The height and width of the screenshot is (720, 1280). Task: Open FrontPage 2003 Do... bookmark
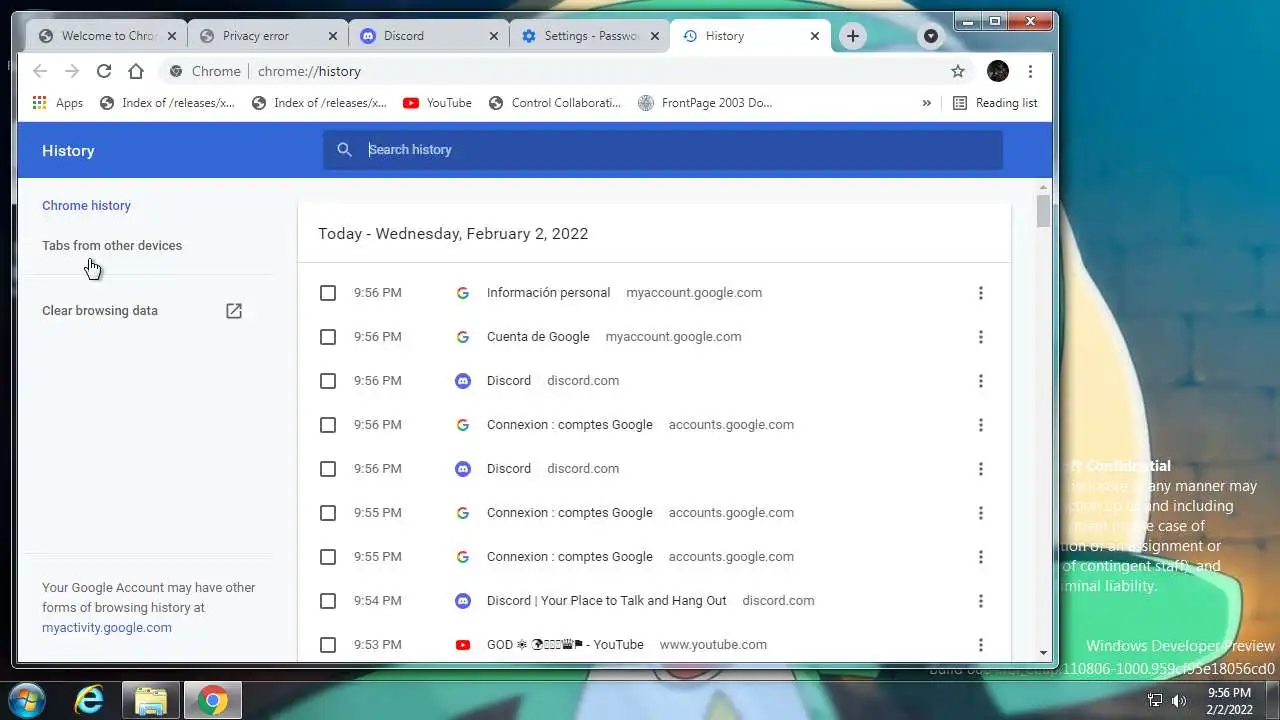(704, 102)
